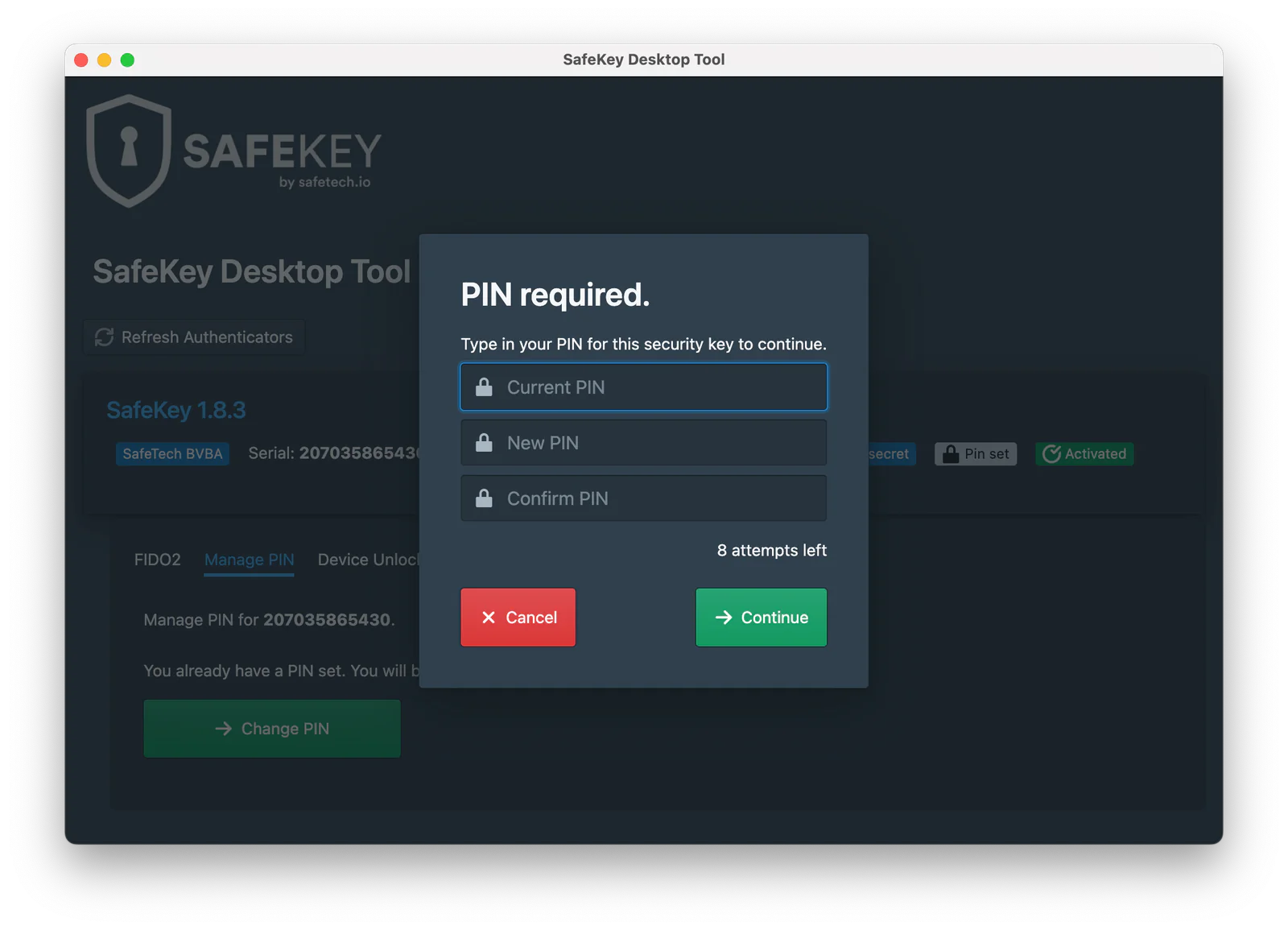This screenshot has width=1288, height=930.
Task: Click the SafeTech BVBA vendor badge
Action: 172,454
